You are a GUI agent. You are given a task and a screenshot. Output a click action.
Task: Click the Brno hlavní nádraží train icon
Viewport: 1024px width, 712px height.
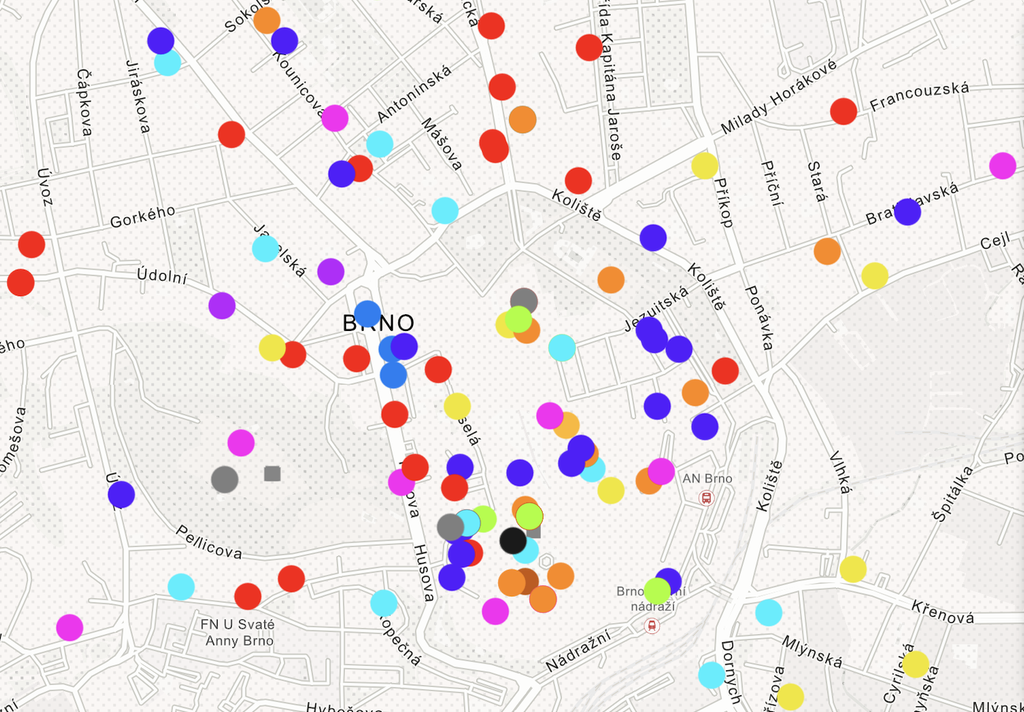coord(652,626)
